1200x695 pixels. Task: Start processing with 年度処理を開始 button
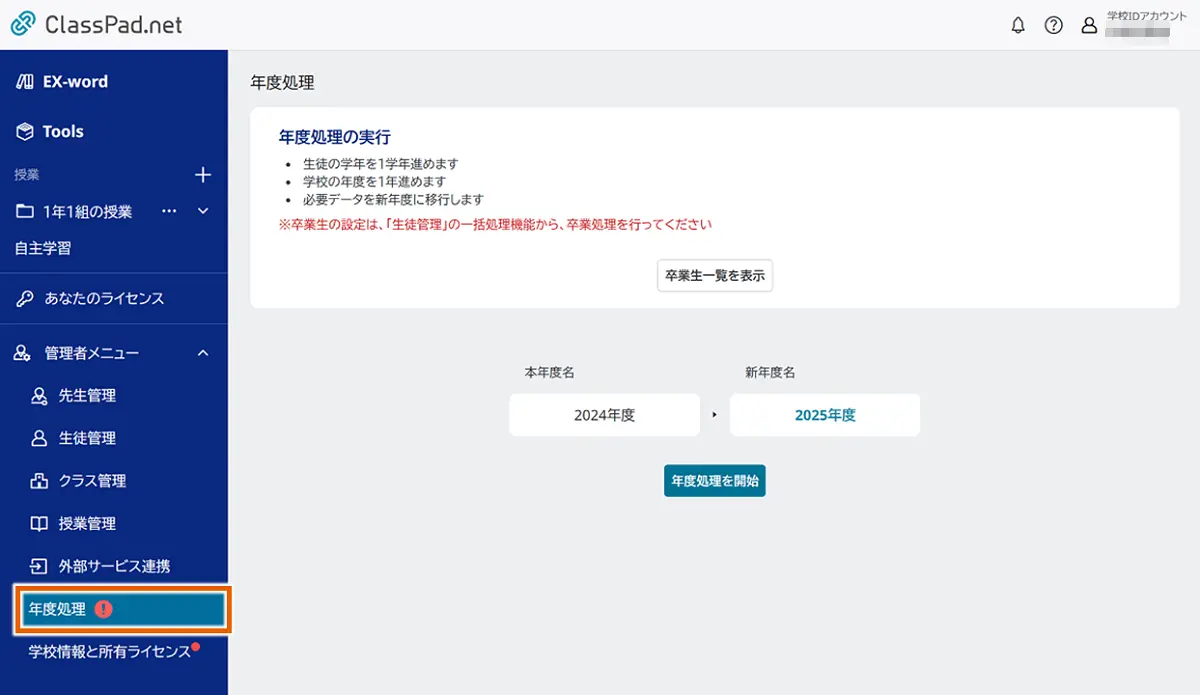click(715, 480)
